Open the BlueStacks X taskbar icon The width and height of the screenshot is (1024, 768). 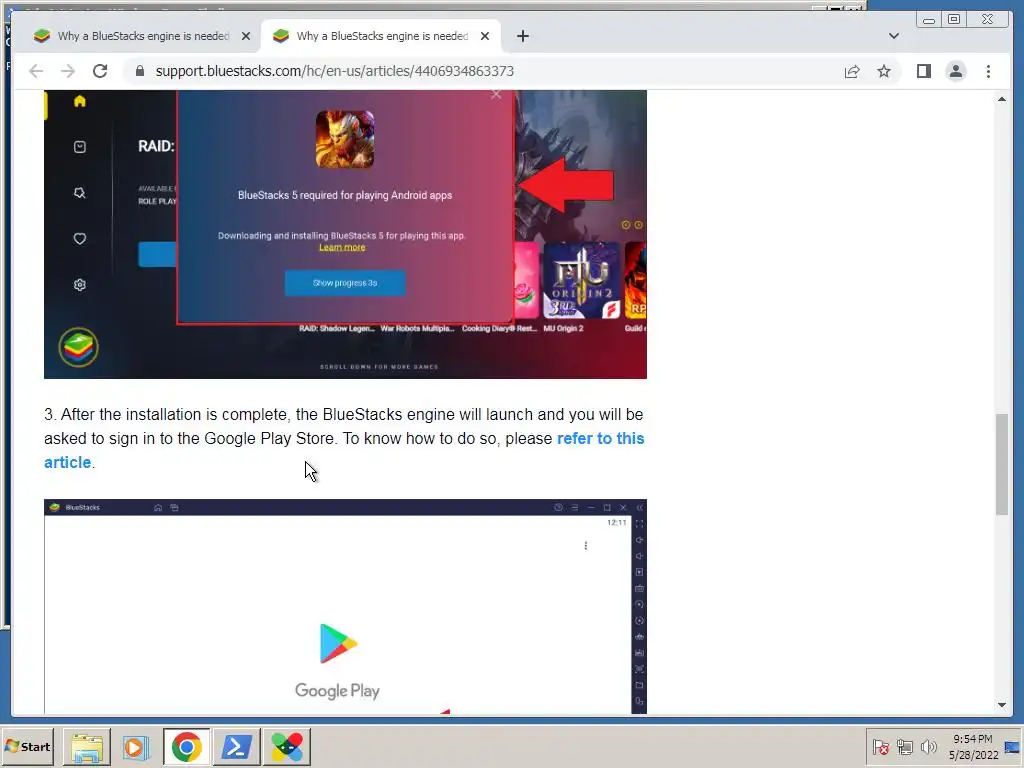tap(287, 747)
